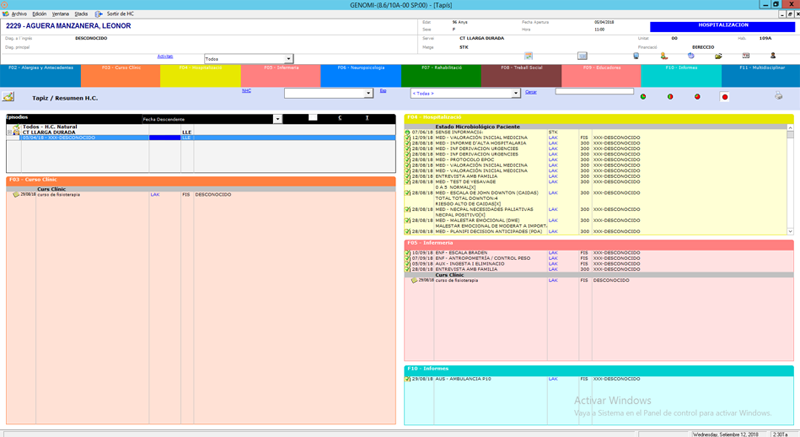Click the Tapiz / Resumen H.C. icon

[x=9, y=97]
